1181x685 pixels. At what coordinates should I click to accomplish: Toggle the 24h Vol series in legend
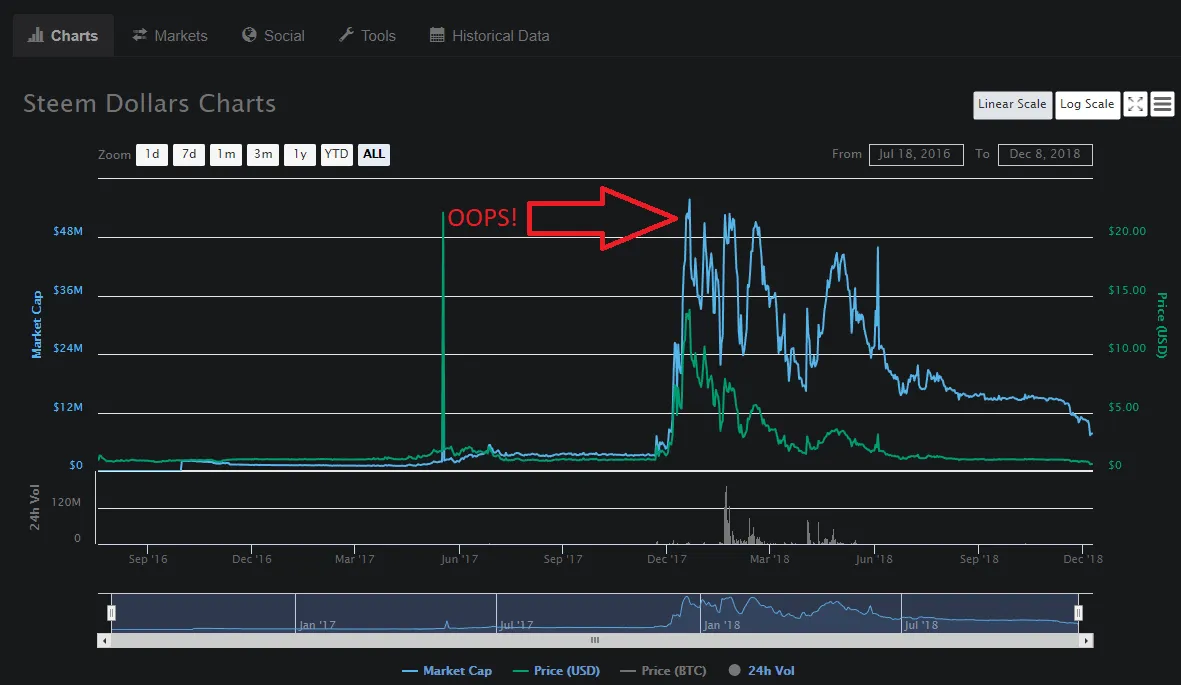click(x=761, y=671)
